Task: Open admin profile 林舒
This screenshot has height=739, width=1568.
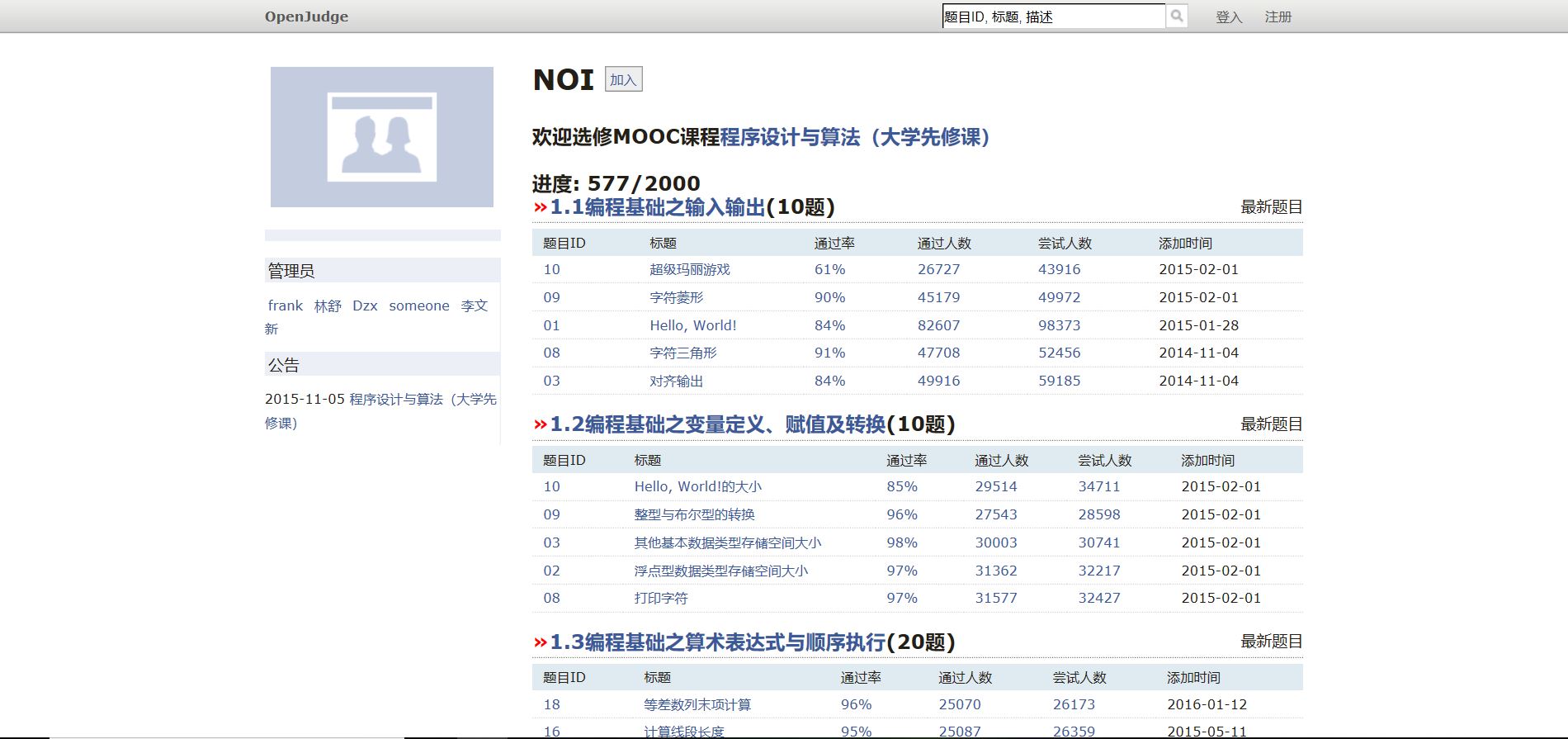Action: click(x=328, y=306)
